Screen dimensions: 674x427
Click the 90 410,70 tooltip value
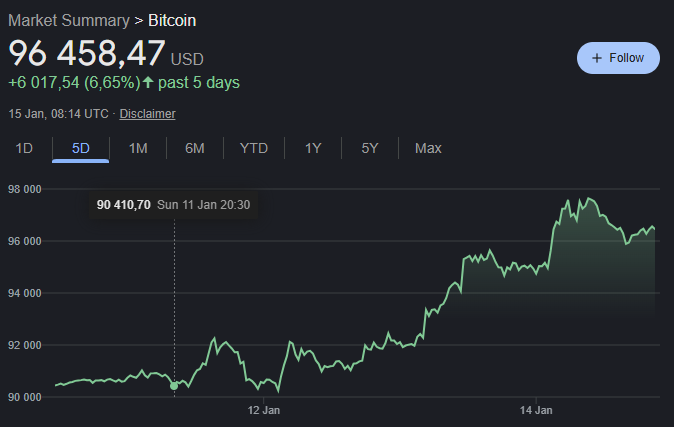point(124,205)
